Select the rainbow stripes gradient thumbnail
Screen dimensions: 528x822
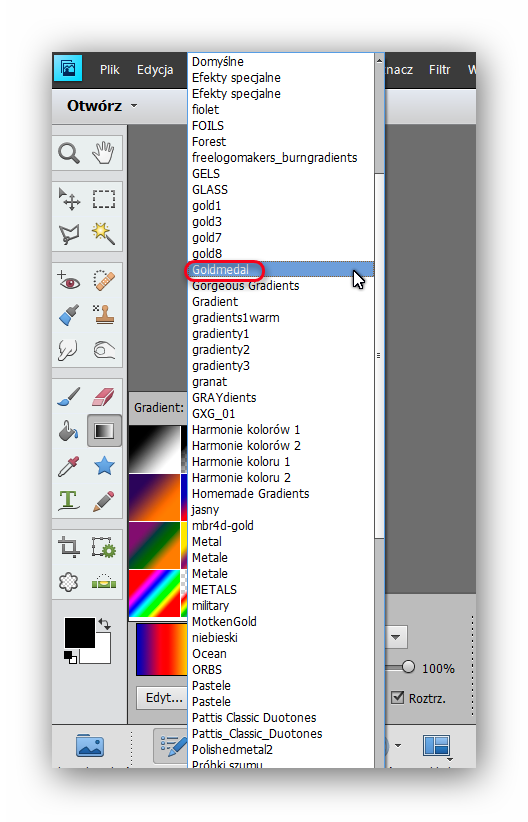click(154, 593)
